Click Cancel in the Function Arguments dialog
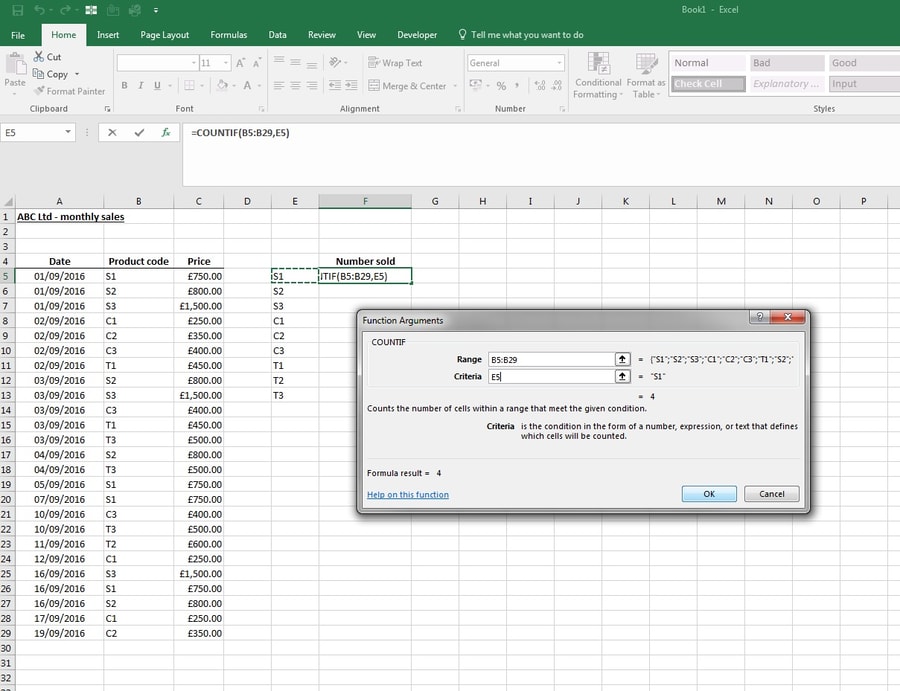 771,494
